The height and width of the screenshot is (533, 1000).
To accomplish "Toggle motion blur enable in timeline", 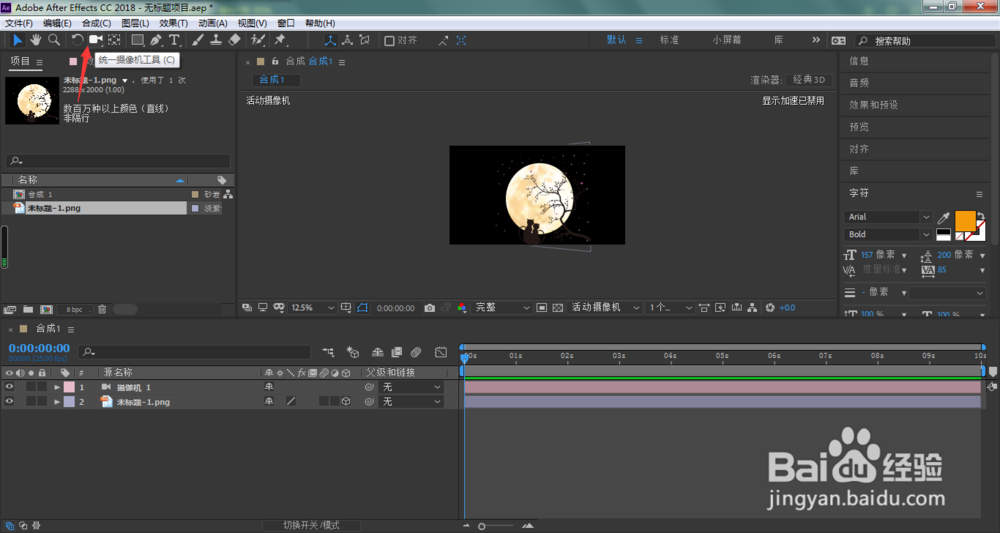I will tap(416, 352).
